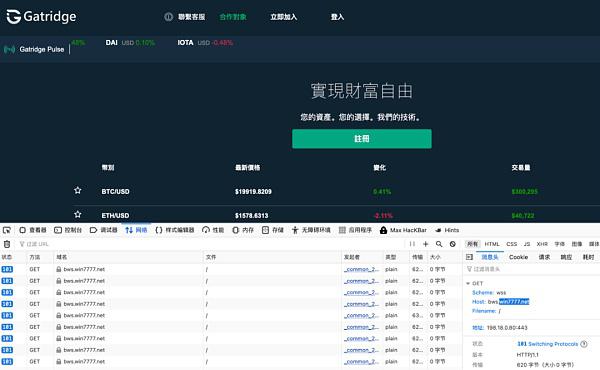The width and height of the screenshot is (600, 370).
Task: Open the Max HackBar panel
Action: click(x=403, y=230)
